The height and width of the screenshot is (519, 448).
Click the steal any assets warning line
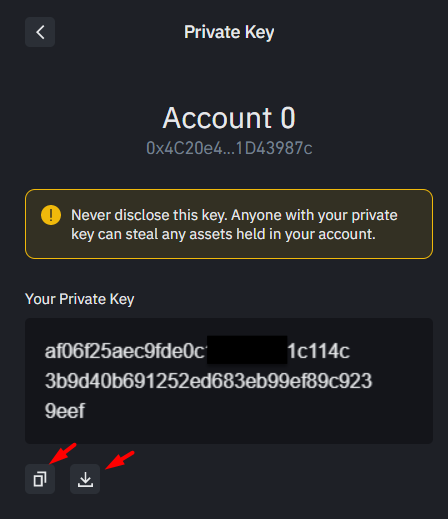(223, 234)
